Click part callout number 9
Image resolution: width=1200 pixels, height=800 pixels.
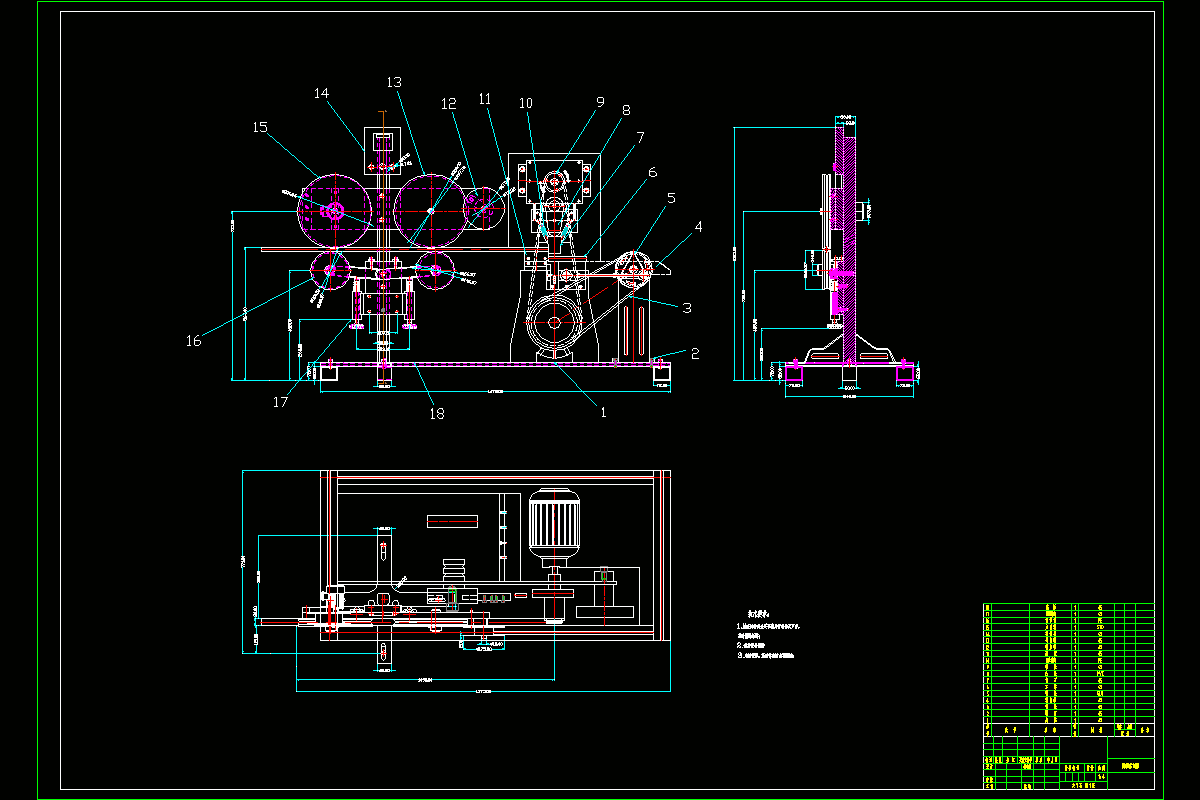(600, 102)
